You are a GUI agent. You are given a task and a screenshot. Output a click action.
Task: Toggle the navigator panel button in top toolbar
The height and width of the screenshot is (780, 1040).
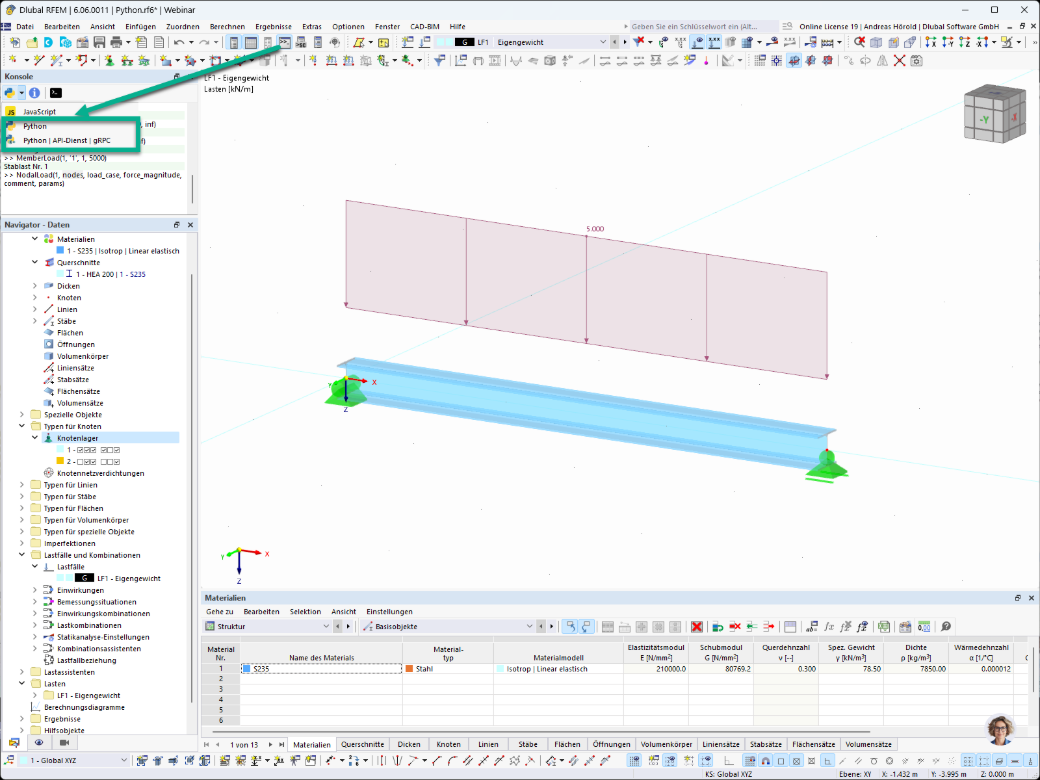[234, 42]
